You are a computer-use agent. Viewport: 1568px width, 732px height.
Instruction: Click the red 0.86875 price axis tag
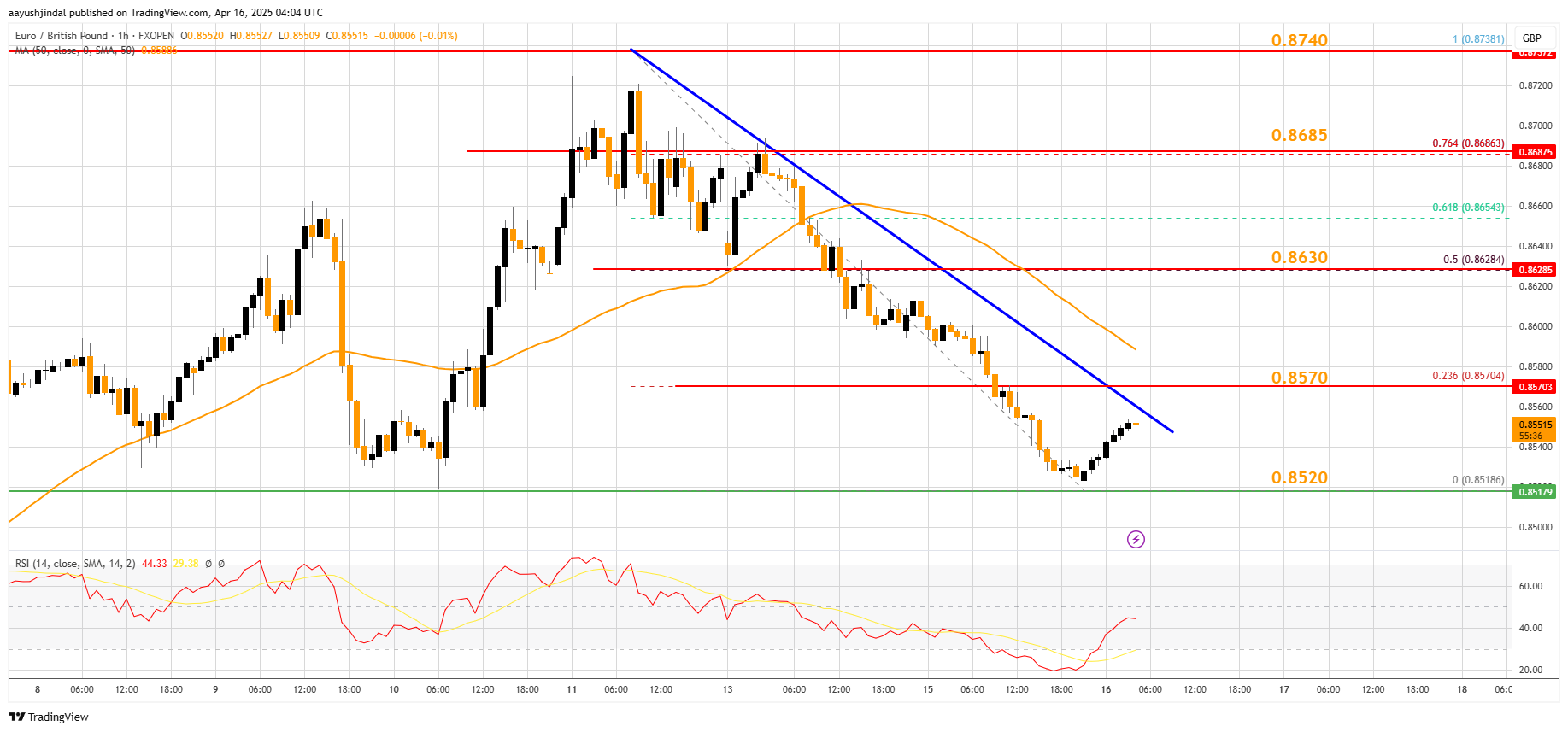pos(1535,152)
